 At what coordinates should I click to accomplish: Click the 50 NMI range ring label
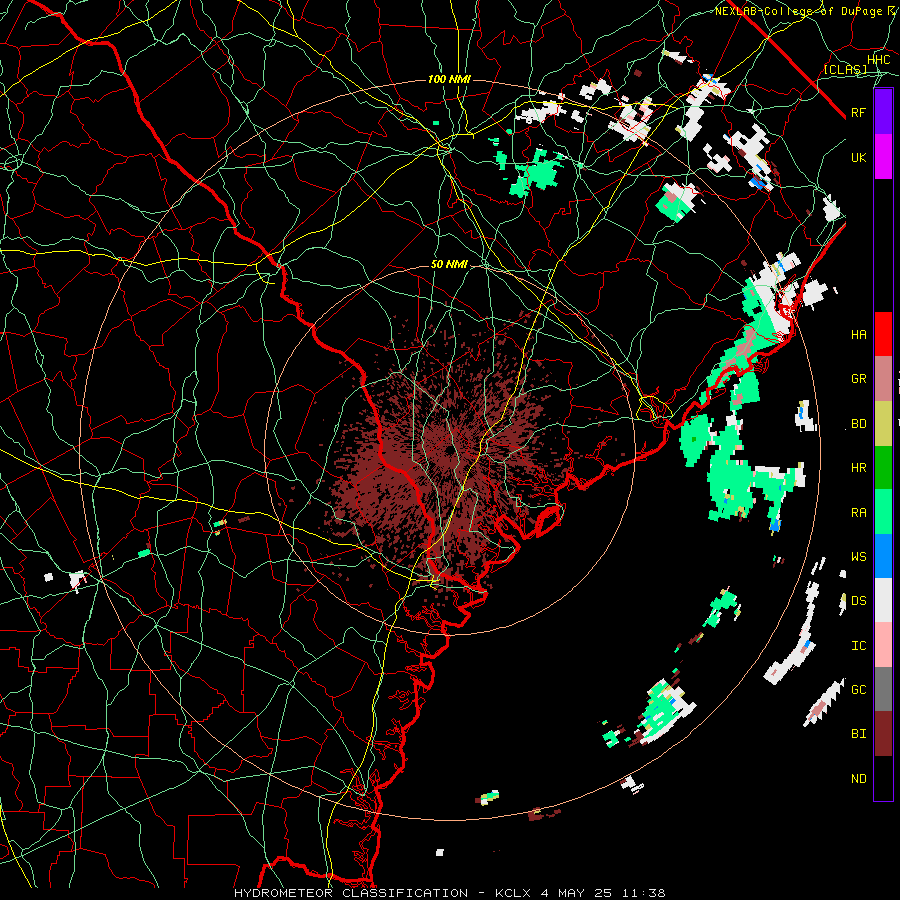pos(449,265)
